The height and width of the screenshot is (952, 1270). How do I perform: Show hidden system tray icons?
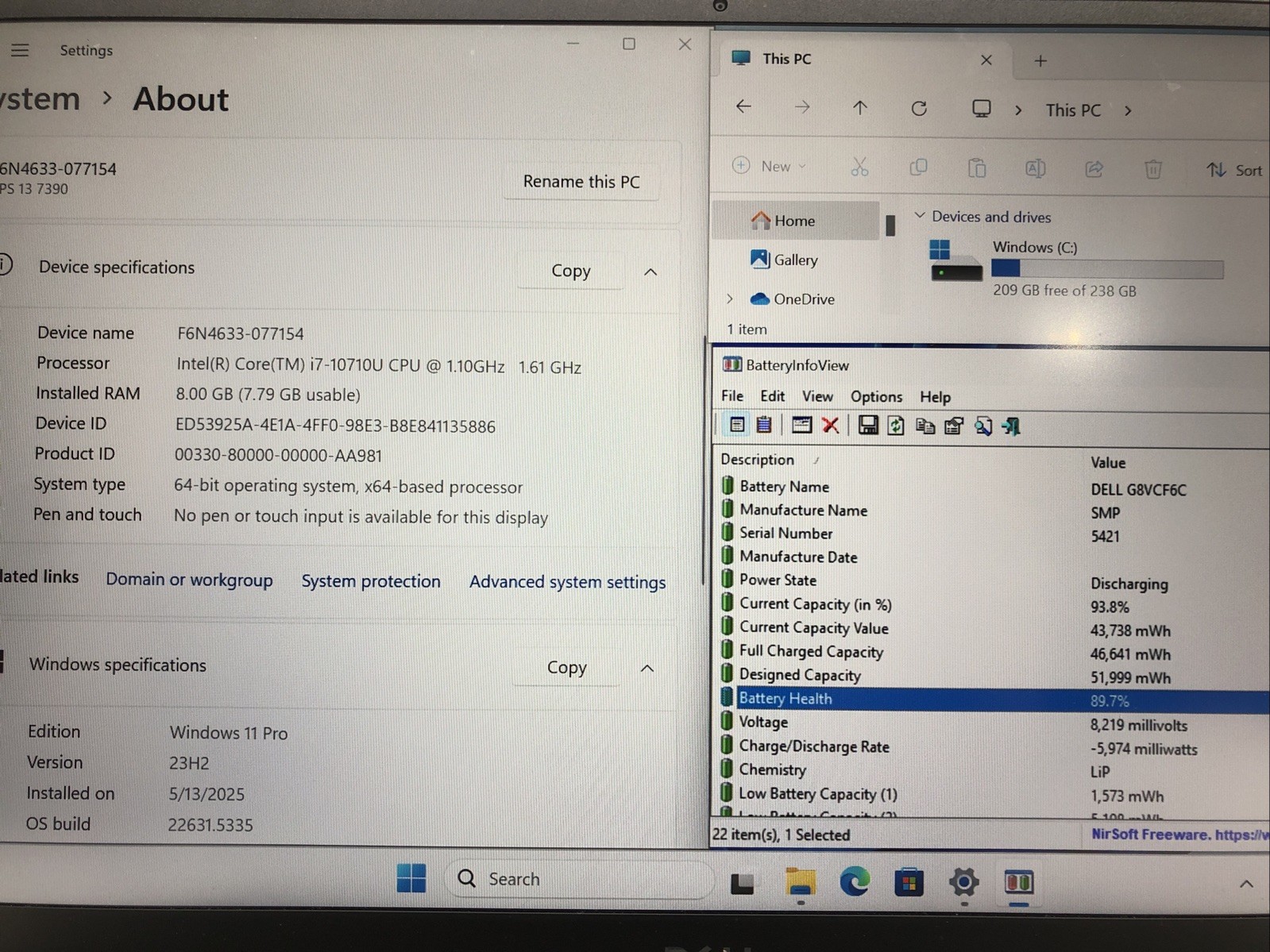click(1246, 884)
